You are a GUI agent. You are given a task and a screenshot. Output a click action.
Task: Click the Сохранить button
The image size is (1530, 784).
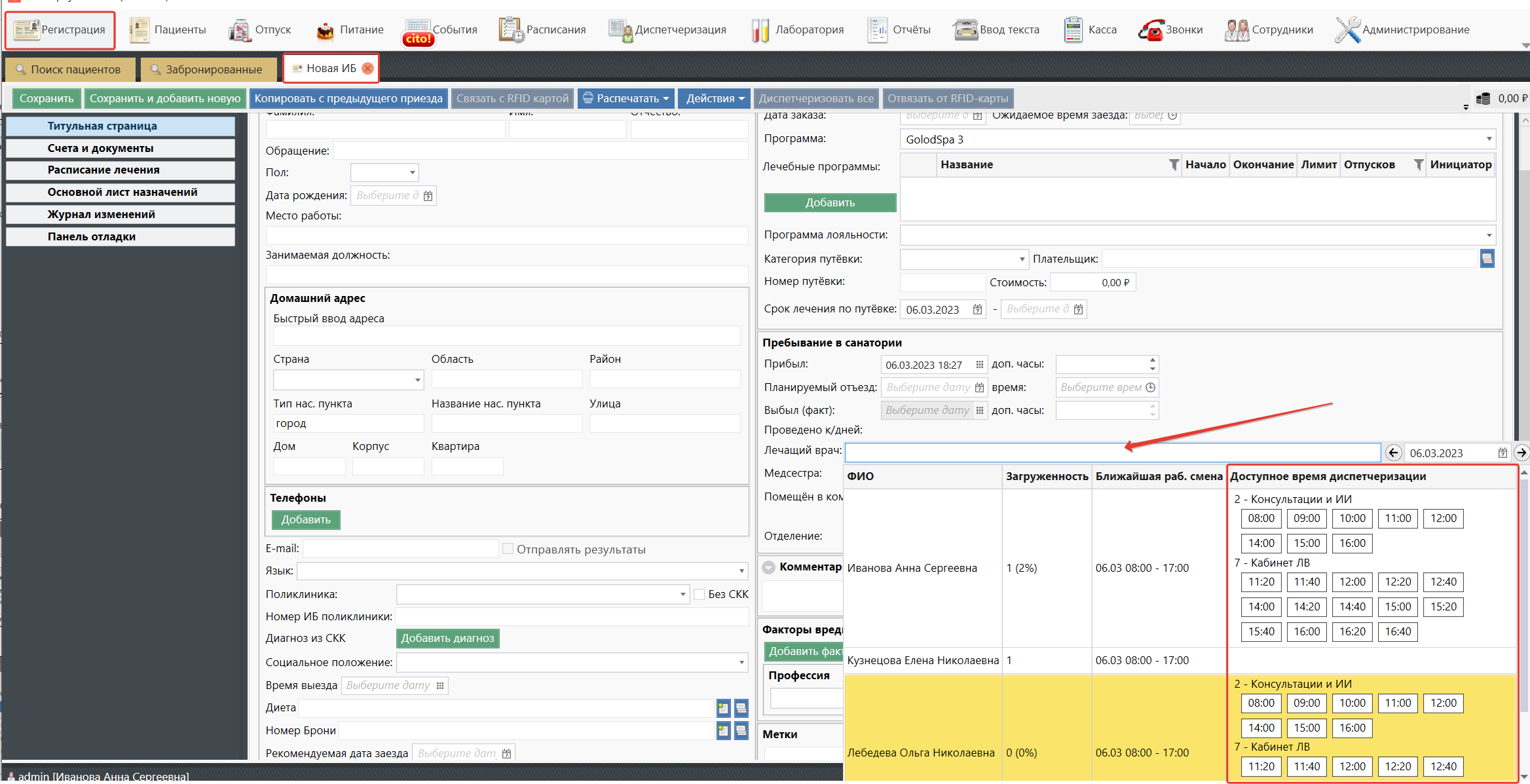[x=47, y=98]
